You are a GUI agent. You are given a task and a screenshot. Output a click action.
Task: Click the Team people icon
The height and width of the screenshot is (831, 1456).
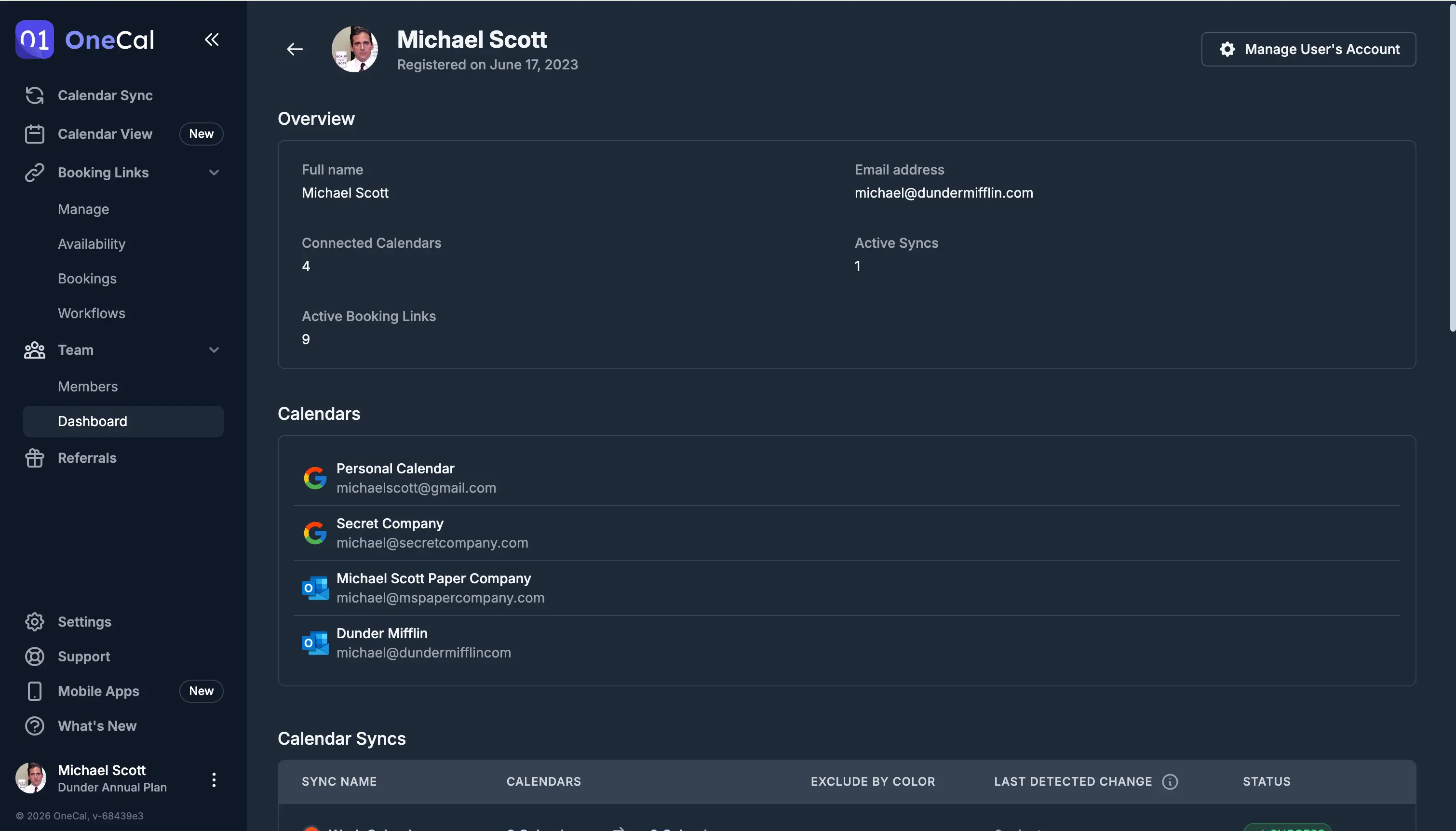click(x=34, y=350)
